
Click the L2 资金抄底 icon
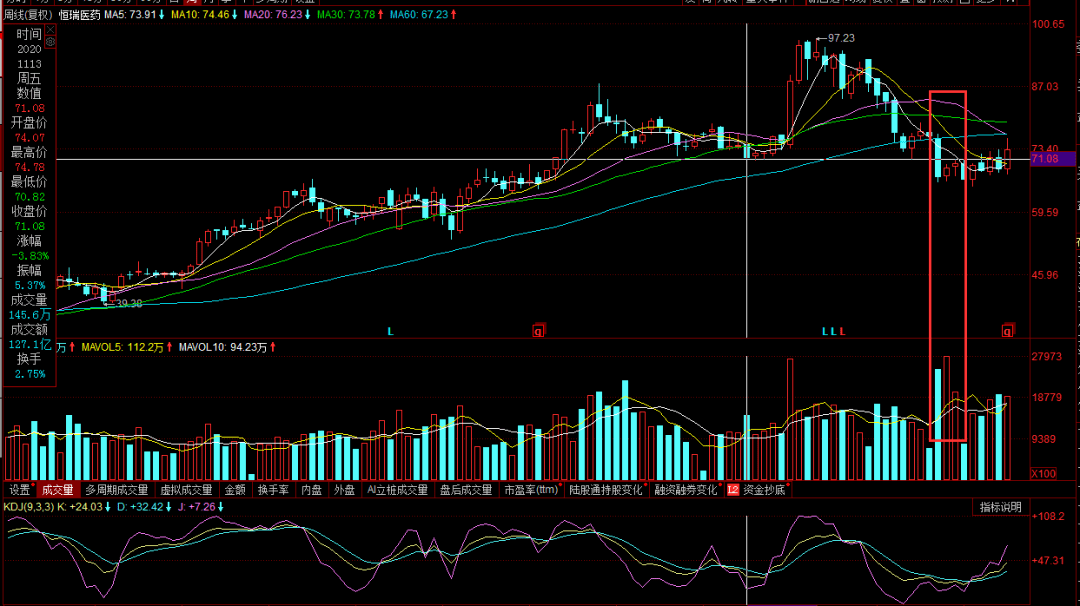pos(732,490)
